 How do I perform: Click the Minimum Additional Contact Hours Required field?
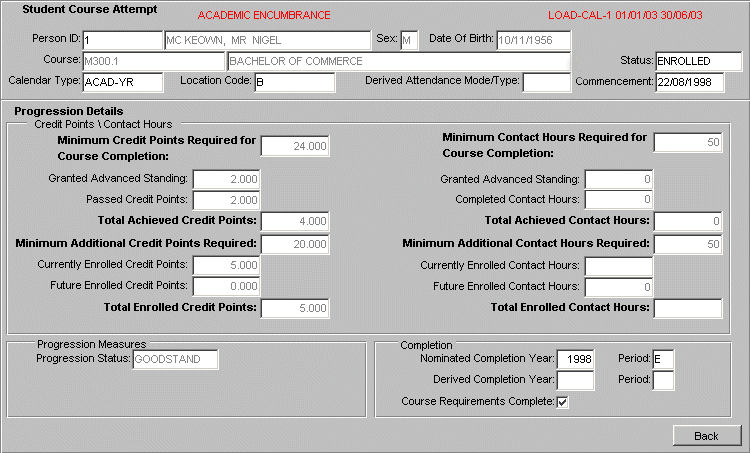click(688, 243)
